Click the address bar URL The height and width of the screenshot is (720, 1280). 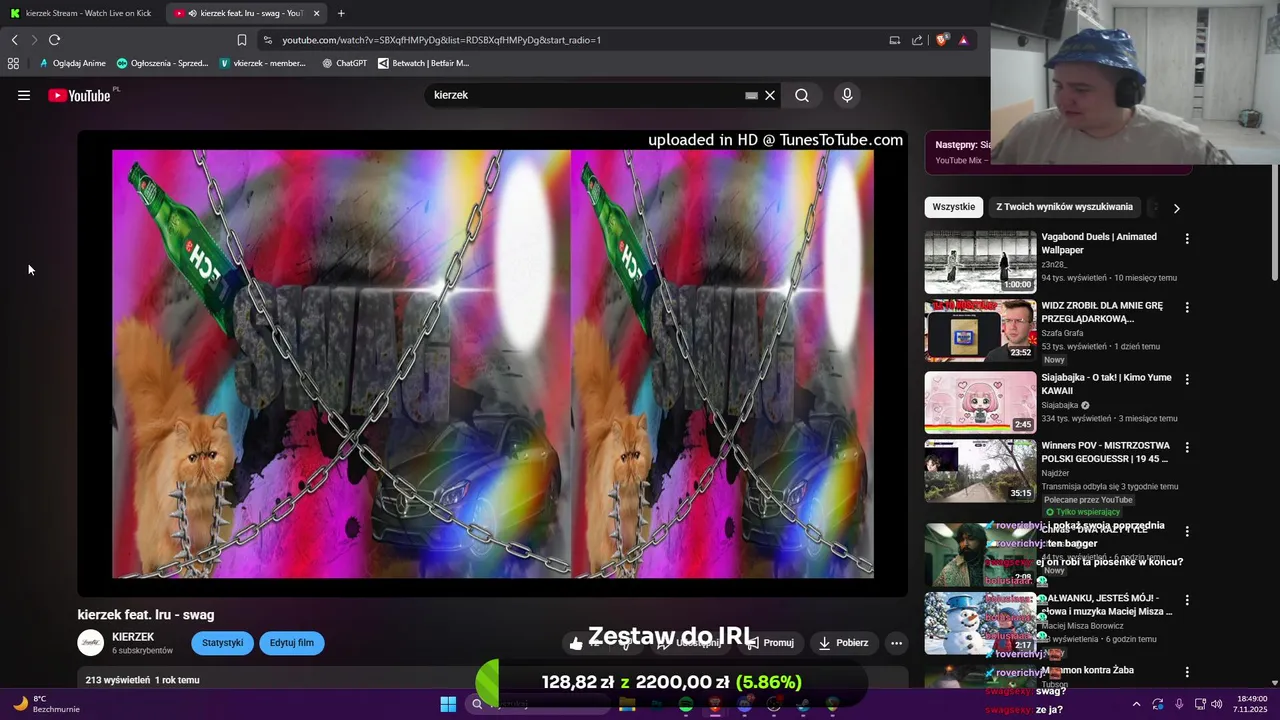point(441,40)
